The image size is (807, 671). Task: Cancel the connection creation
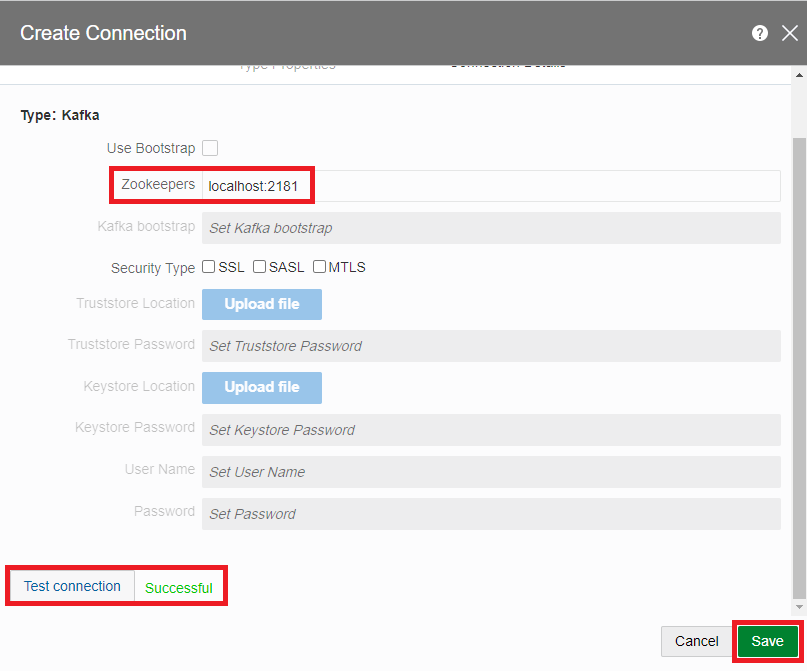696,641
